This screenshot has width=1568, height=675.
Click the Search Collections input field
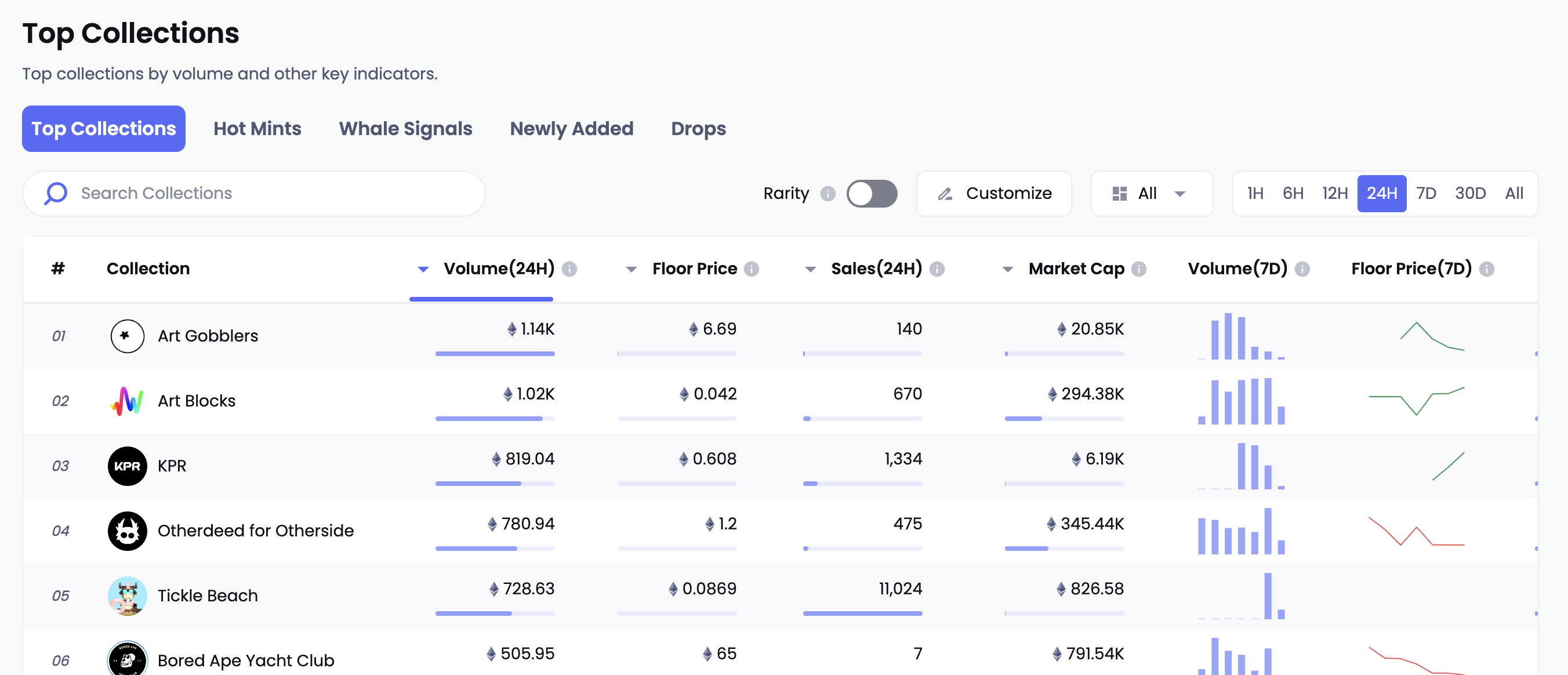click(x=268, y=194)
